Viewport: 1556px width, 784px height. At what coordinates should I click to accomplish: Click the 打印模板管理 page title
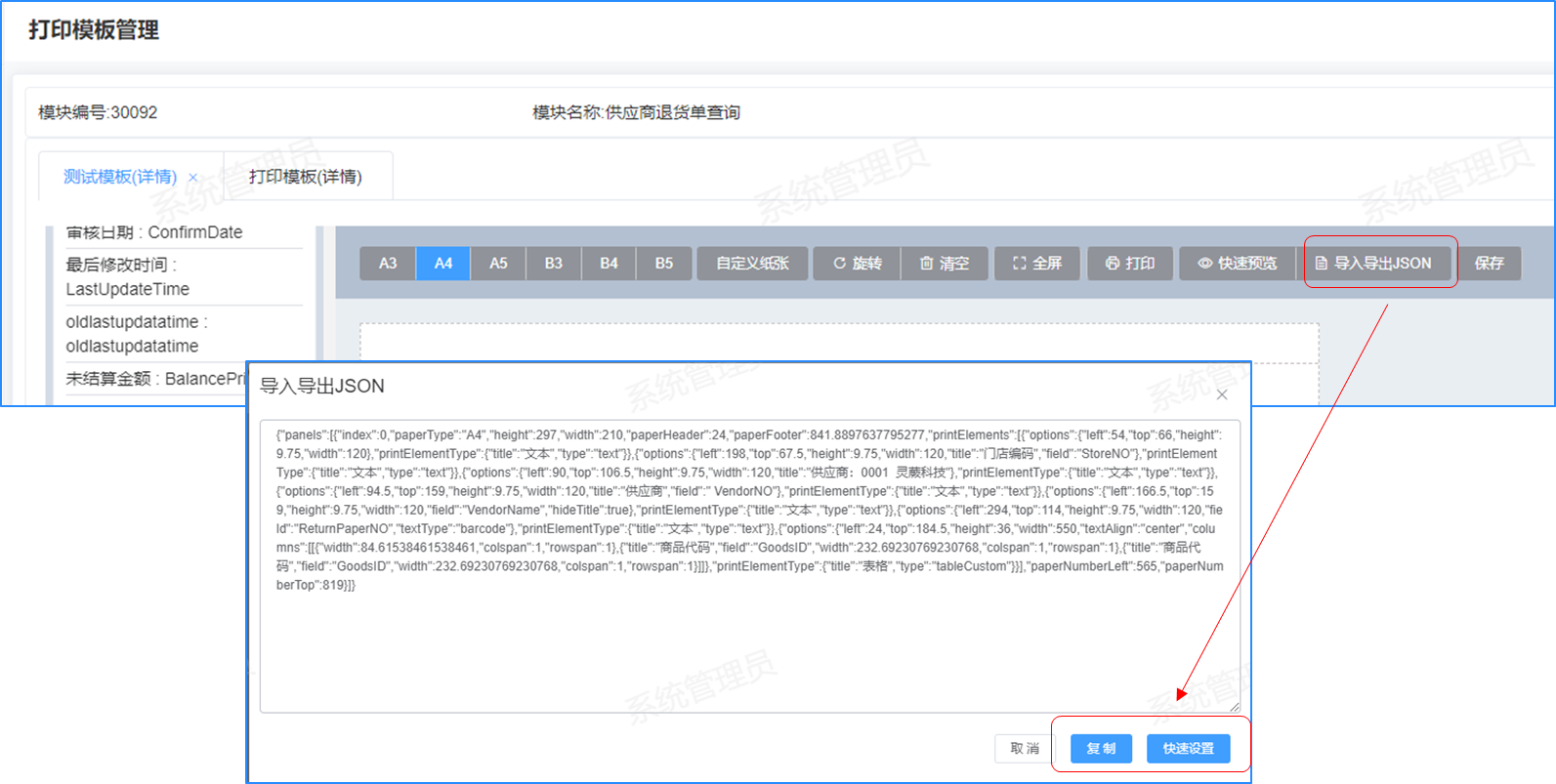pyautogui.click(x=94, y=30)
